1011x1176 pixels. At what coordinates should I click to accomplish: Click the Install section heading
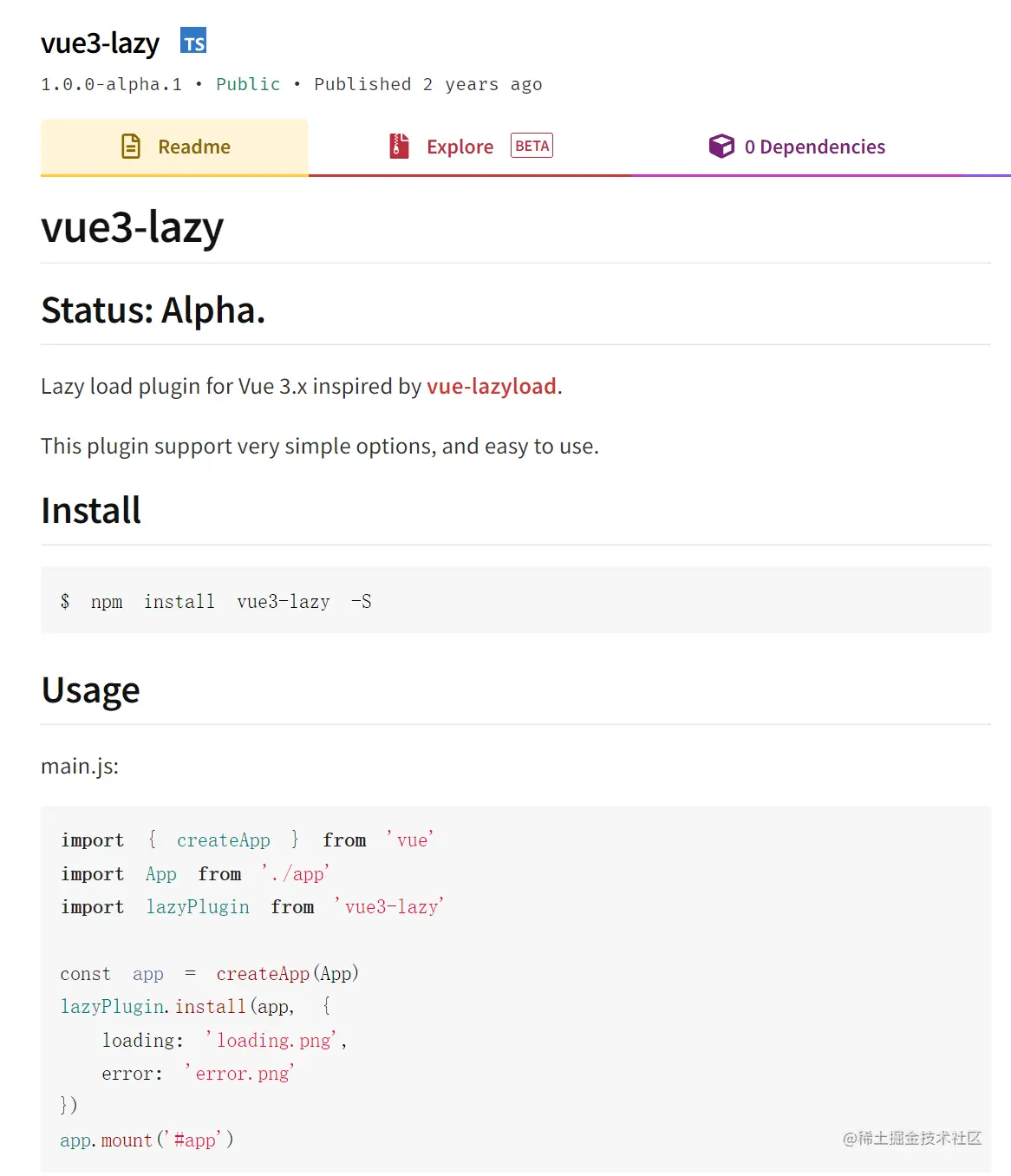(91, 510)
